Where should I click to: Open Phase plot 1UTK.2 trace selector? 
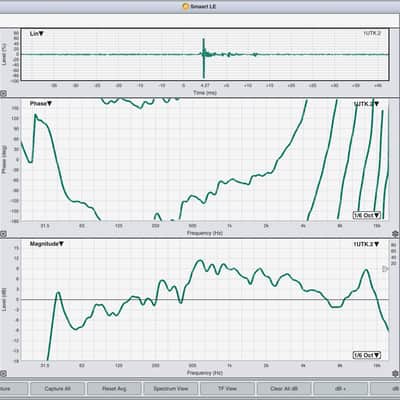(x=366, y=104)
